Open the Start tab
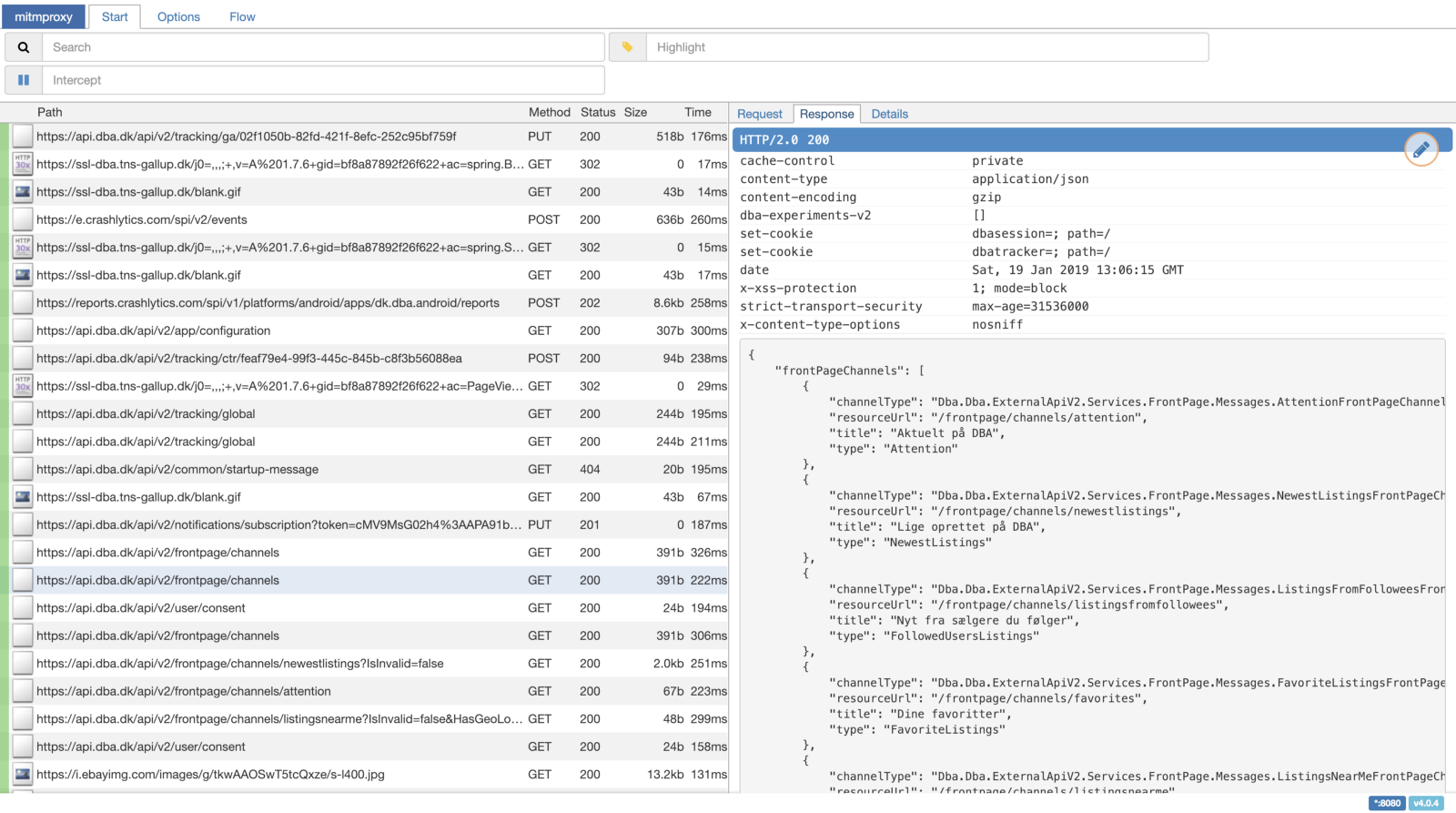This screenshot has width=1456, height=813. (x=115, y=16)
